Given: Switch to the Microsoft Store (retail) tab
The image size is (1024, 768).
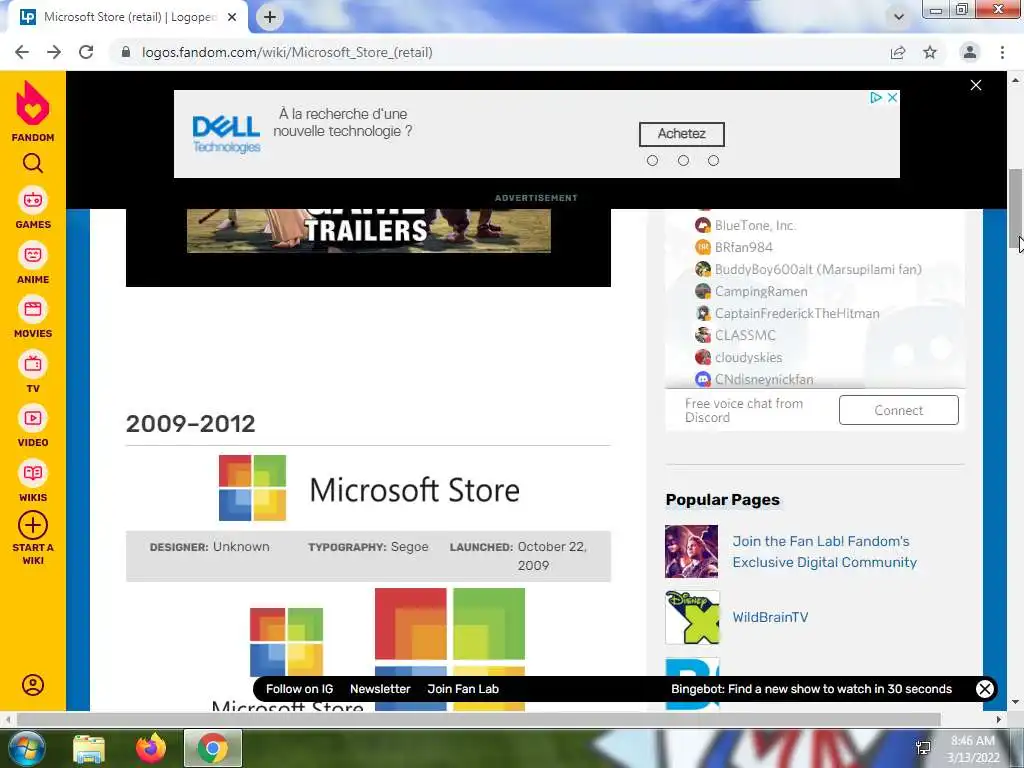Looking at the screenshot, I should [129, 17].
